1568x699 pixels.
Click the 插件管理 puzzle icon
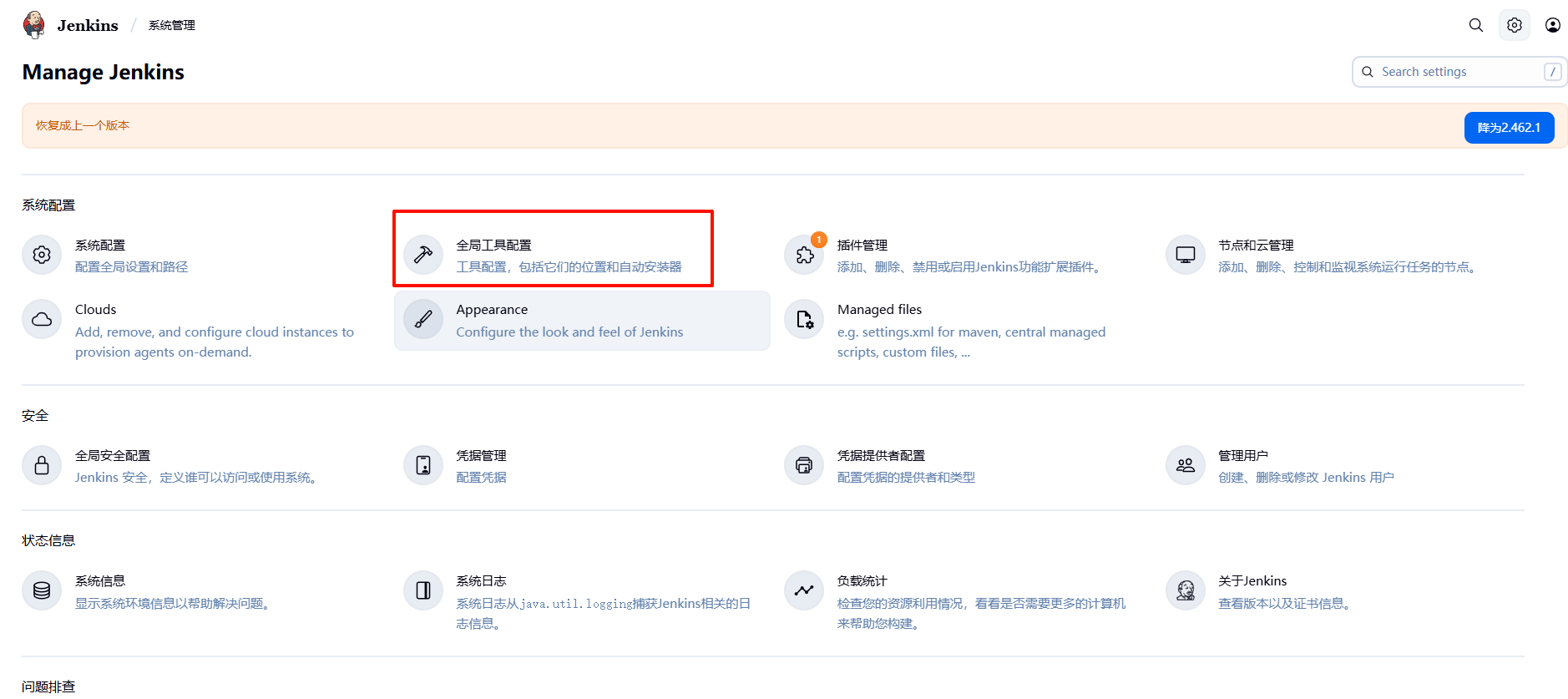pyautogui.click(x=804, y=255)
